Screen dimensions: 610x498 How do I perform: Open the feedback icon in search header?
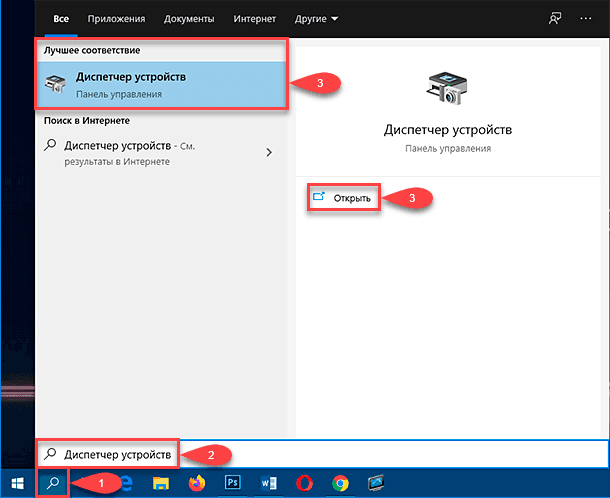click(x=555, y=18)
